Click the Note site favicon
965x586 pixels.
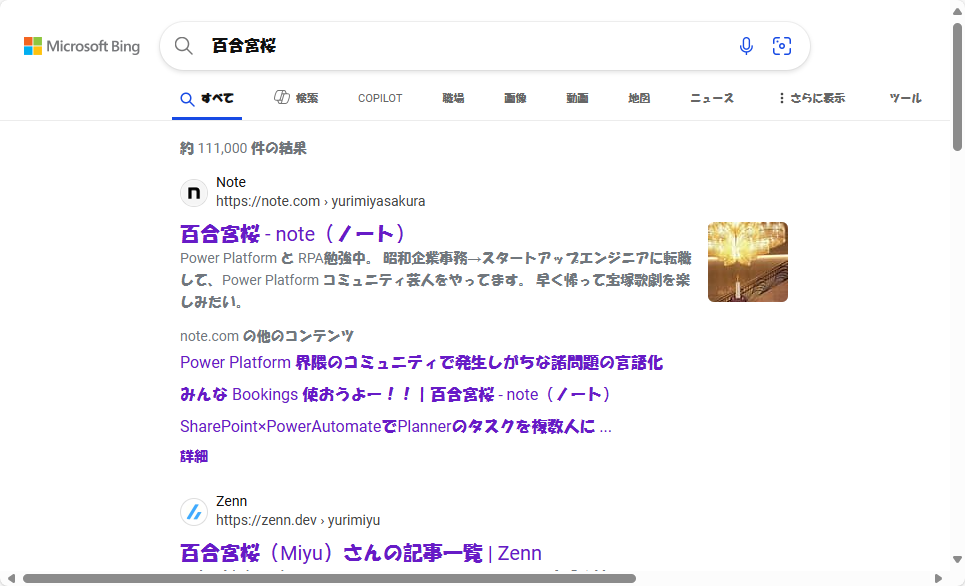click(193, 192)
